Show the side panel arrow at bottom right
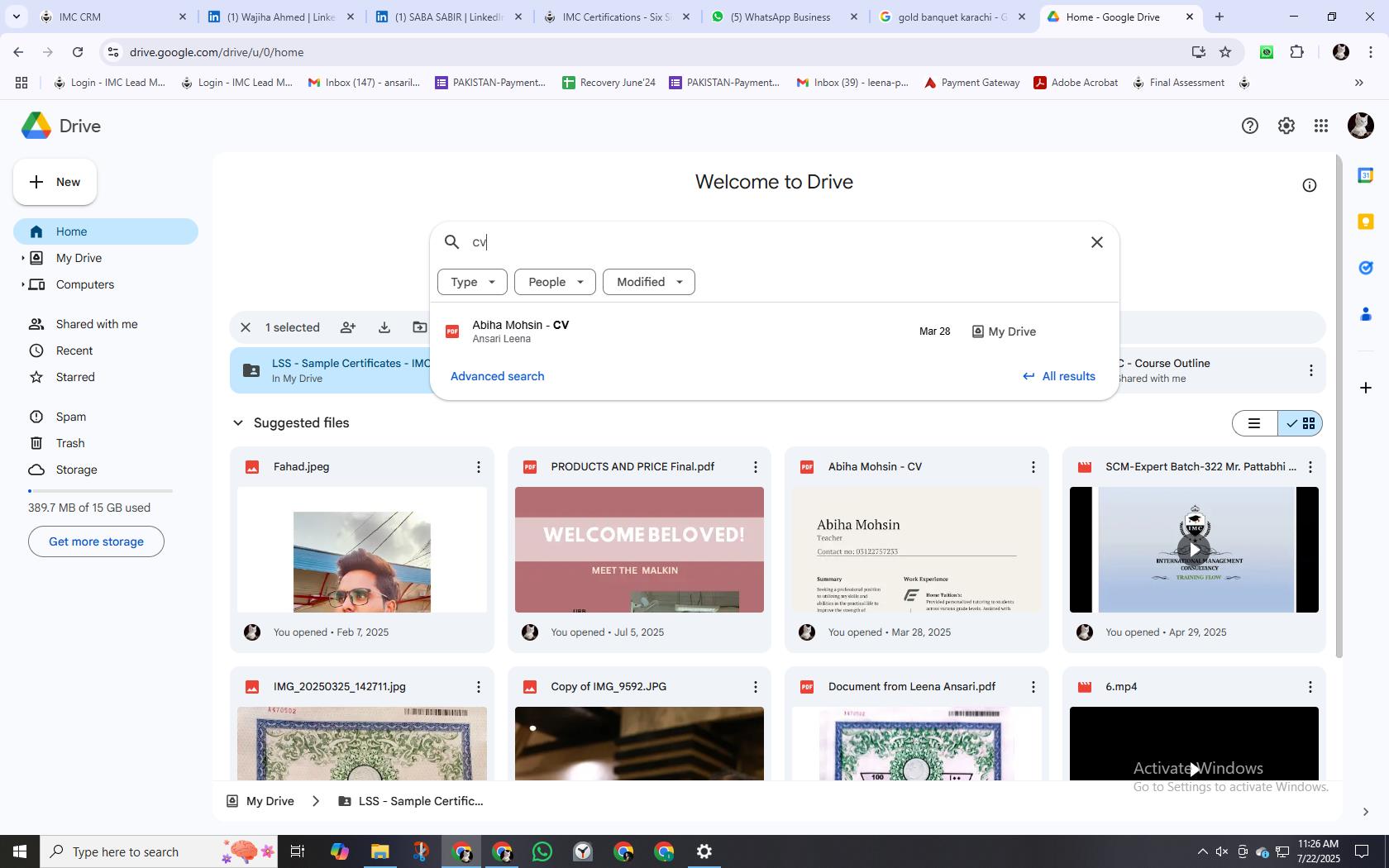This screenshot has width=1389, height=868. tap(1365, 812)
